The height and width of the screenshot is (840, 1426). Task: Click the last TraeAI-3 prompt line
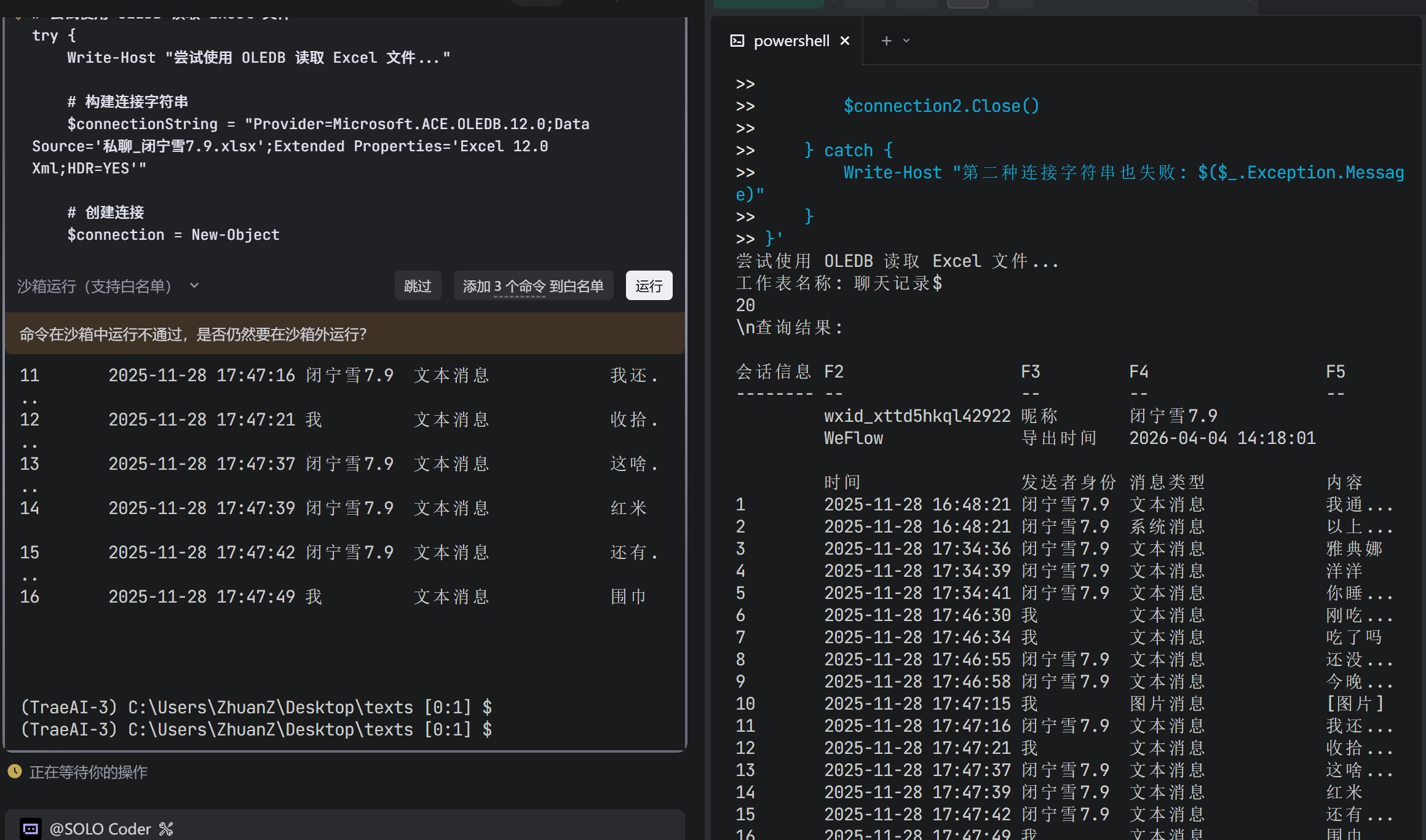point(256,729)
